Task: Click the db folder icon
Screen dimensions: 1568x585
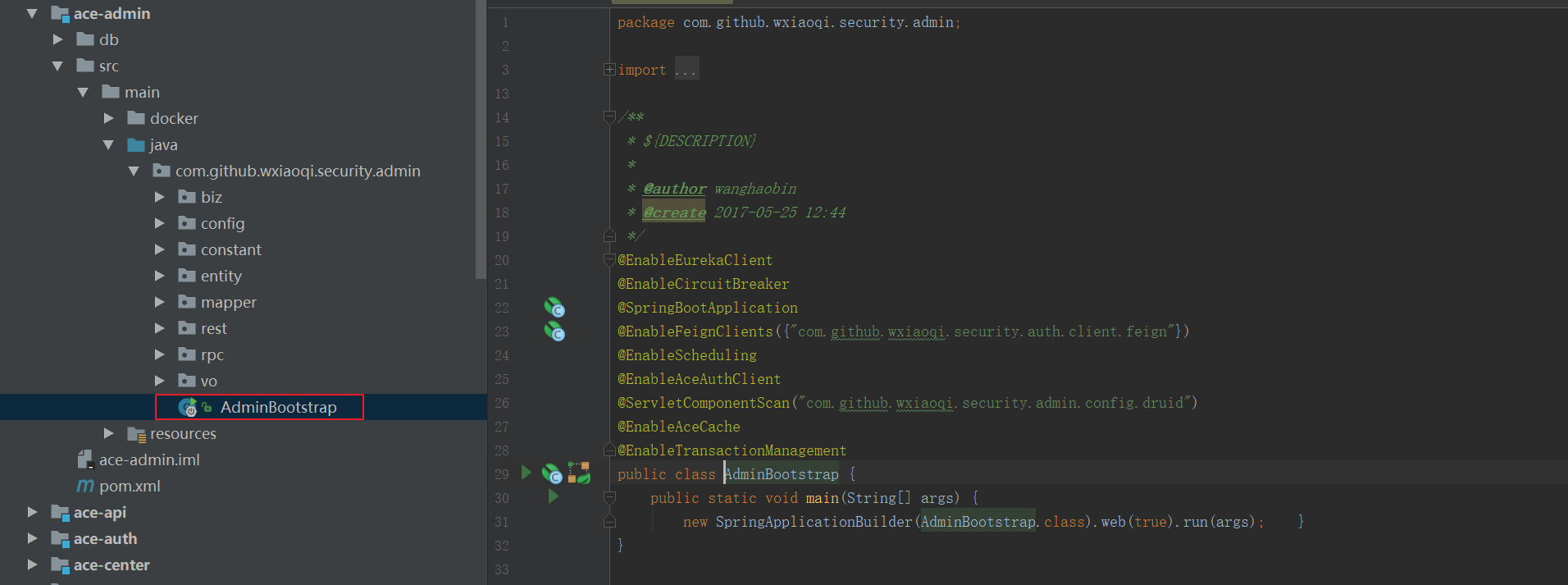Action: [85, 39]
